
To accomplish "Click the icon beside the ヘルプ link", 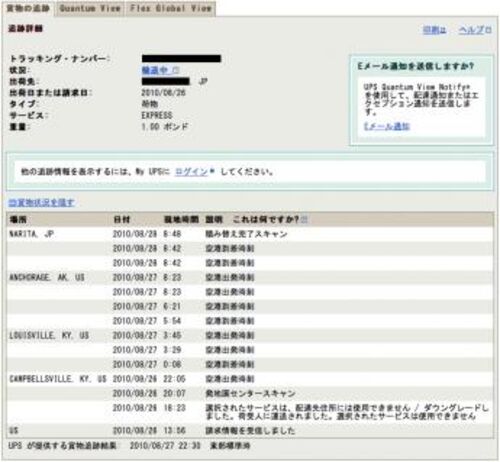I will pos(488,30).
